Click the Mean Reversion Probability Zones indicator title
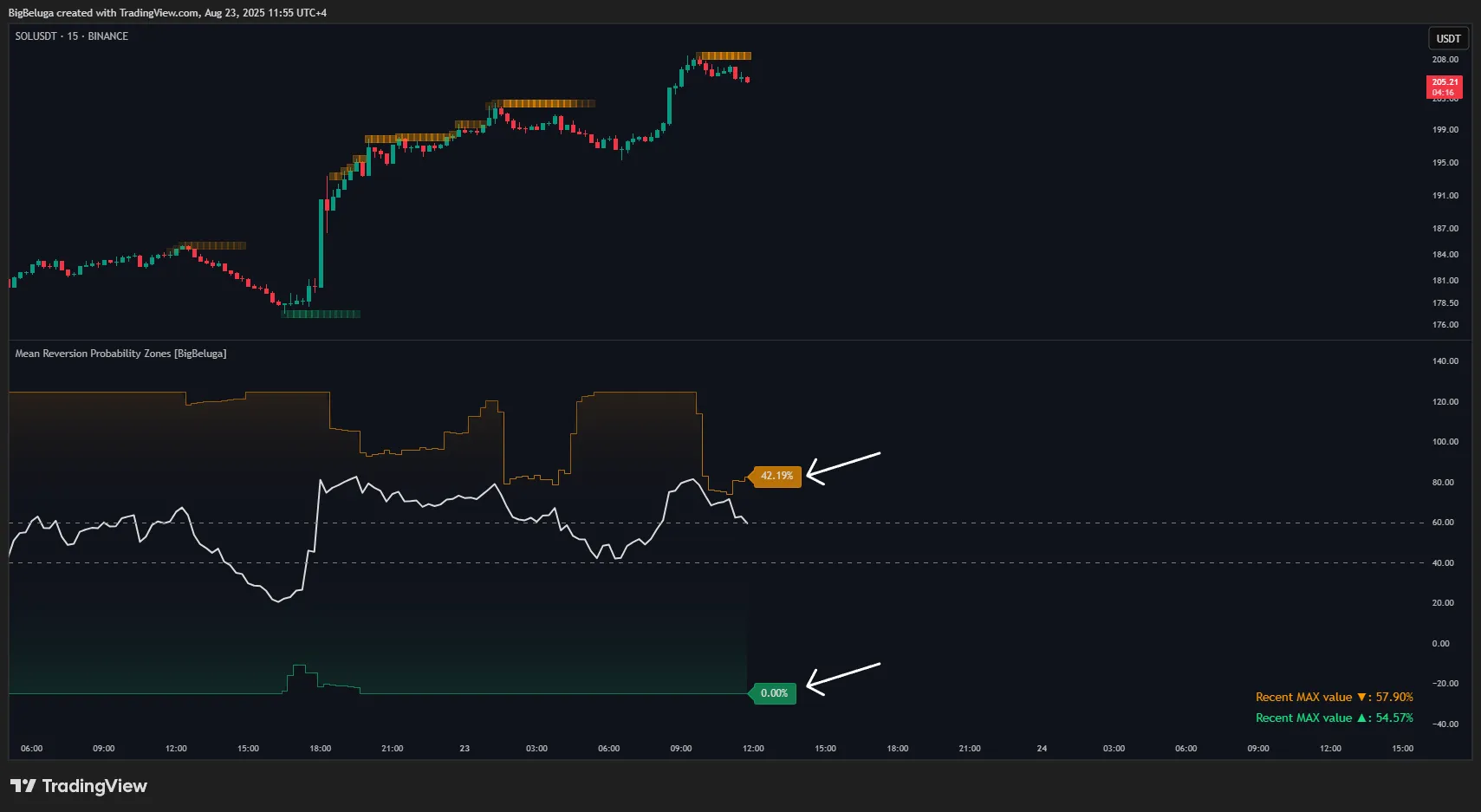The width and height of the screenshot is (1481, 812). (x=120, y=354)
